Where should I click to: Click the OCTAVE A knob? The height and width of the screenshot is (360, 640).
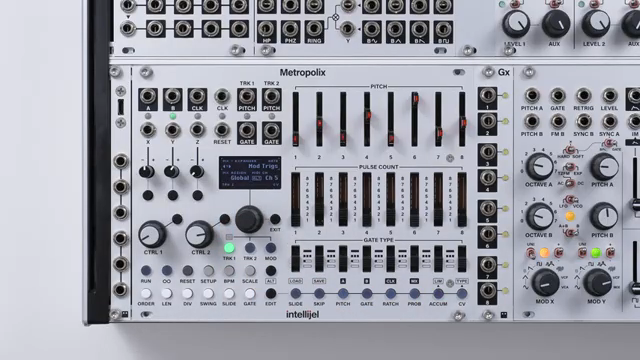pyautogui.click(x=539, y=167)
